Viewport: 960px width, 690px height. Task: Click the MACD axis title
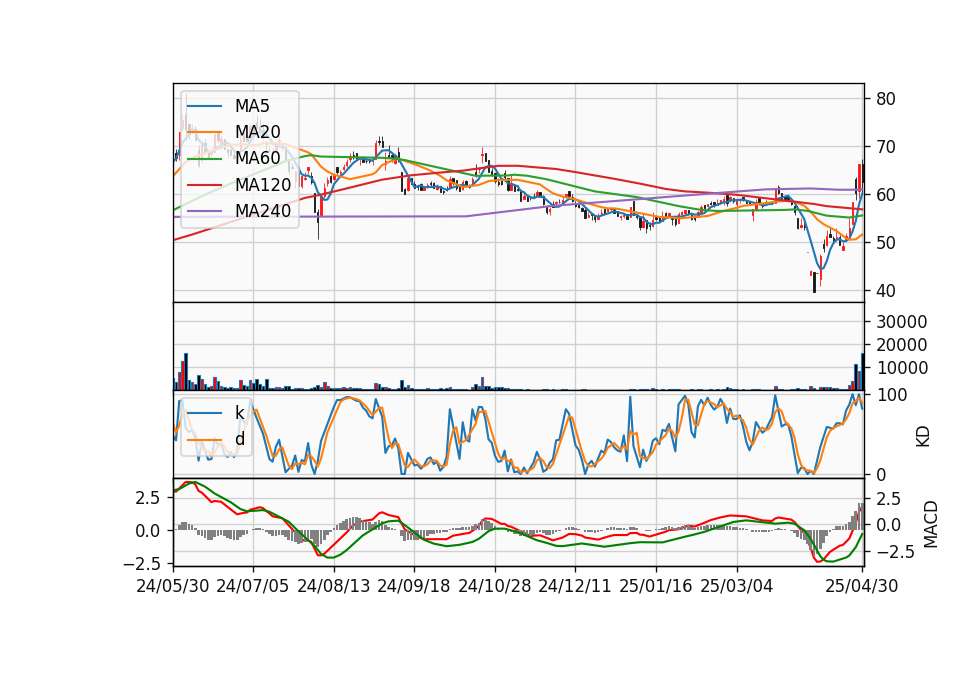pos(931,524)
